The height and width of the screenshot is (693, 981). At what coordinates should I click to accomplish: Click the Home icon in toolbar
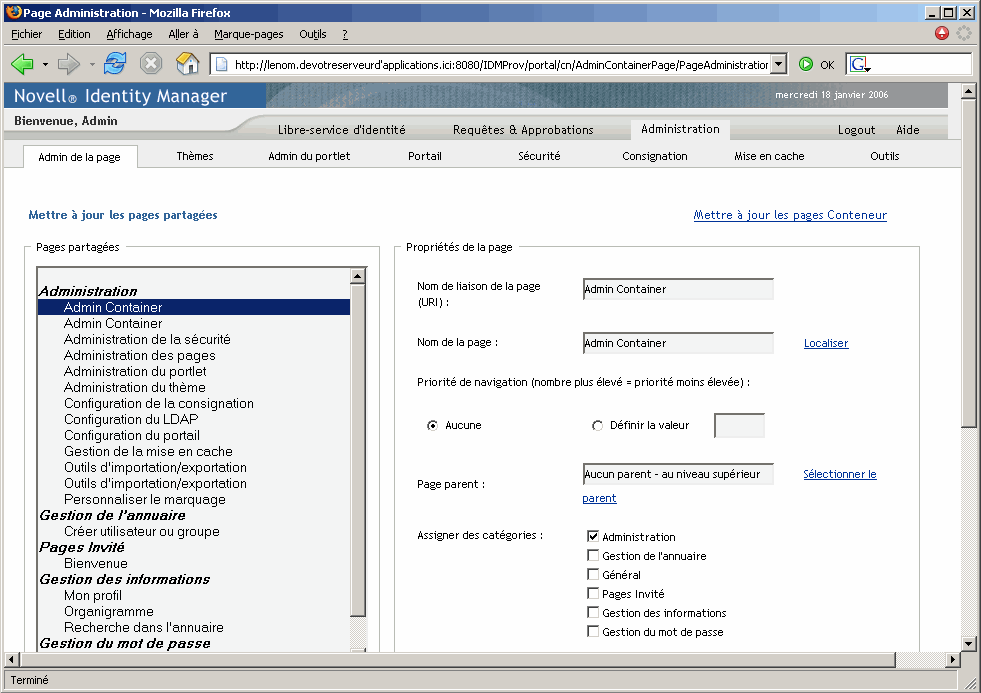[188, 64]
